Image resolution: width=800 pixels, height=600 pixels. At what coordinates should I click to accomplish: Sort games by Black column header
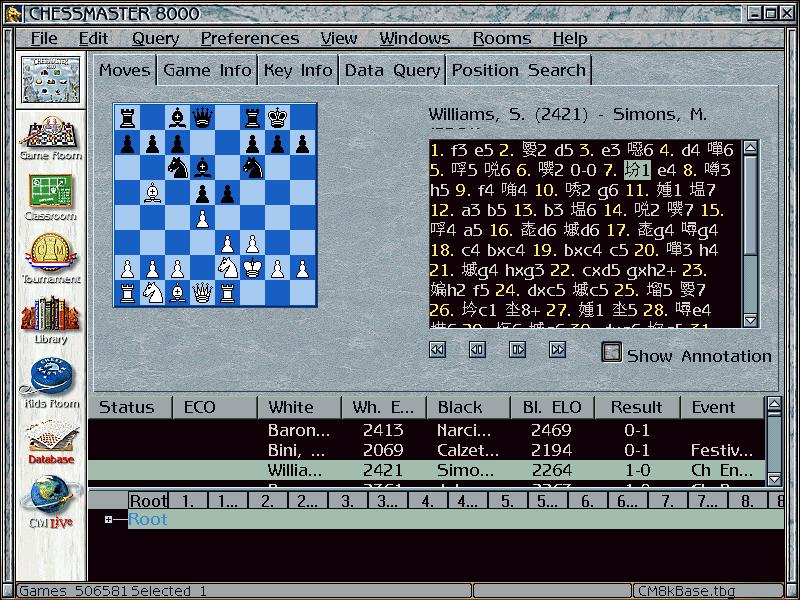(x=468, y=407)
